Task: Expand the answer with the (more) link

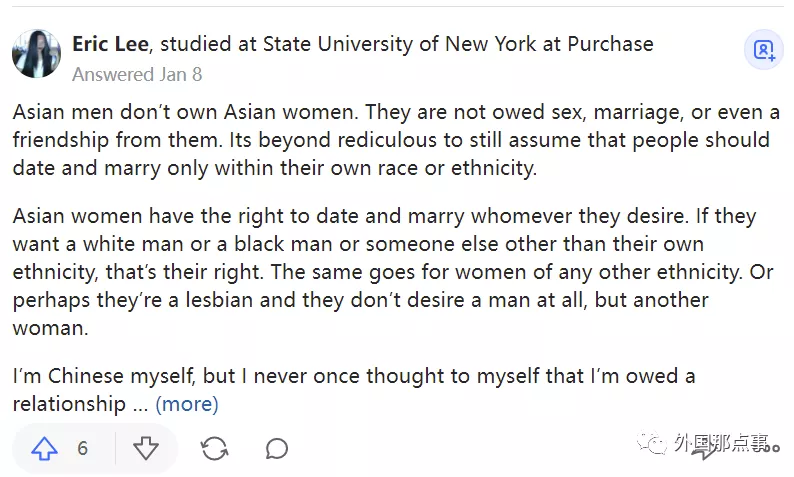Action: point(187,405)
